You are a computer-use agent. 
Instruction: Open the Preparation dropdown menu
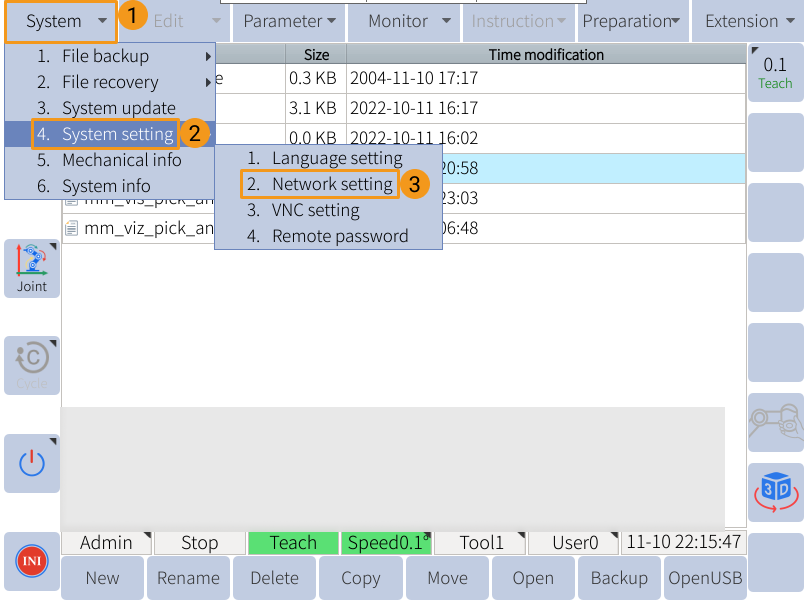[631, 20]
